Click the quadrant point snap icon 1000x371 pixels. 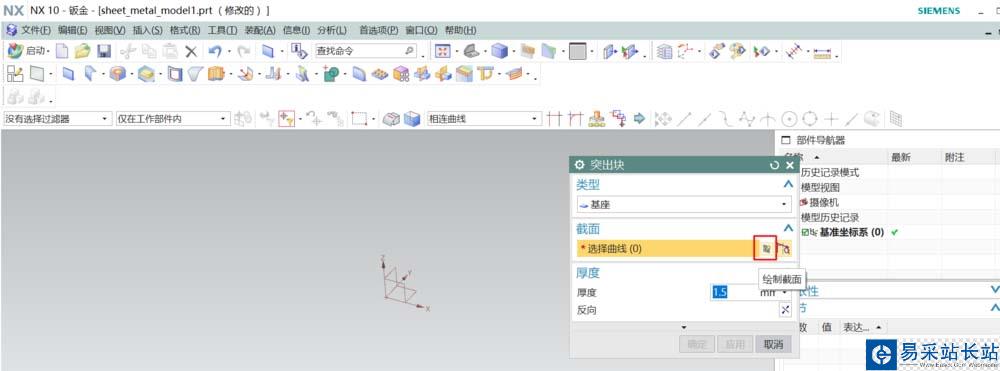tap(810, 119)
